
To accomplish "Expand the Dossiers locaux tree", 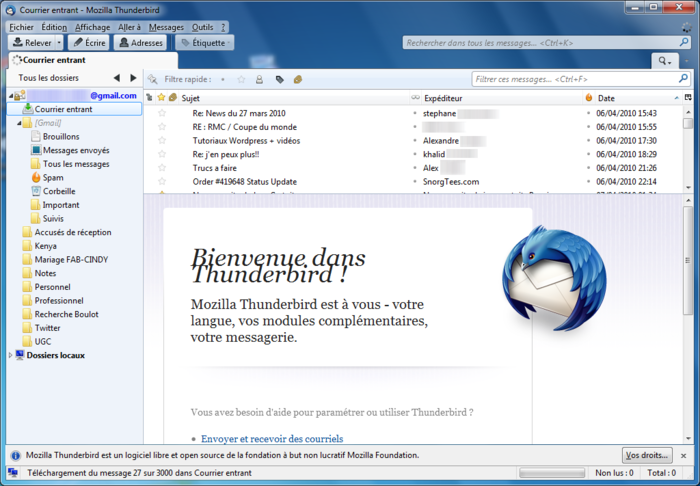I will [11, 355].
